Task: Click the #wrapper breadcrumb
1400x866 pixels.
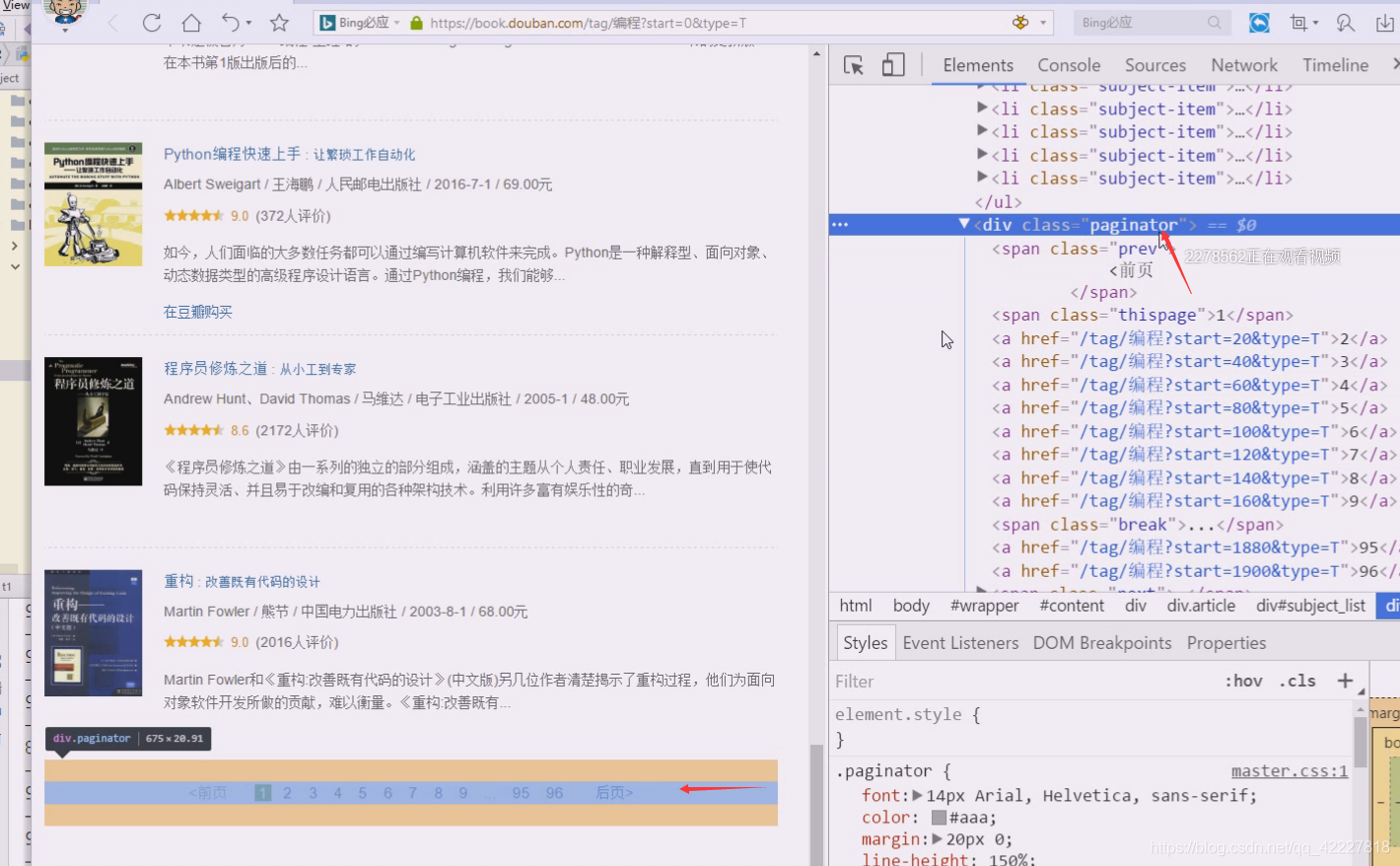Action: coord(984,606)
